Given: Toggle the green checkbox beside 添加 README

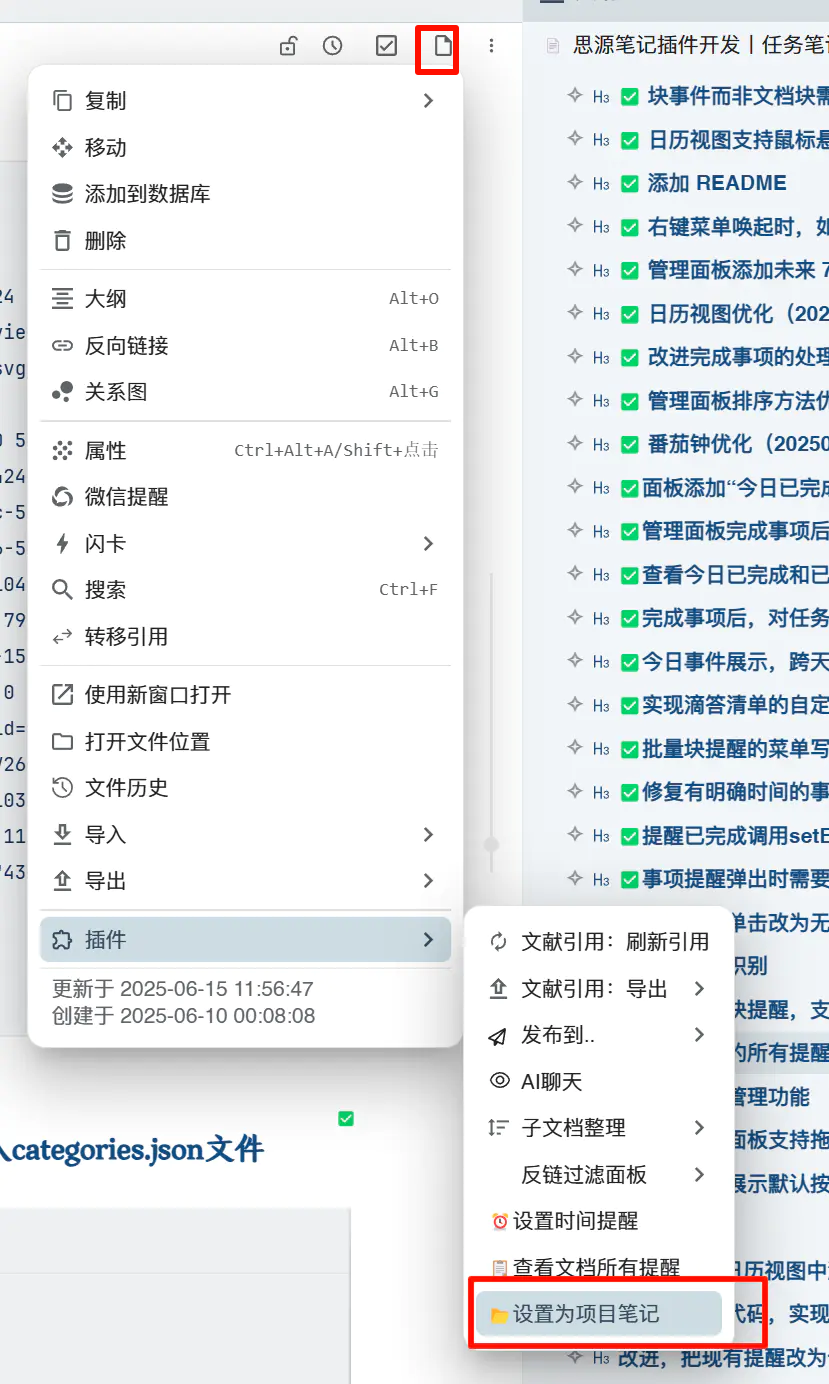Looking at the screenshot, I should (x=630, y=183).
